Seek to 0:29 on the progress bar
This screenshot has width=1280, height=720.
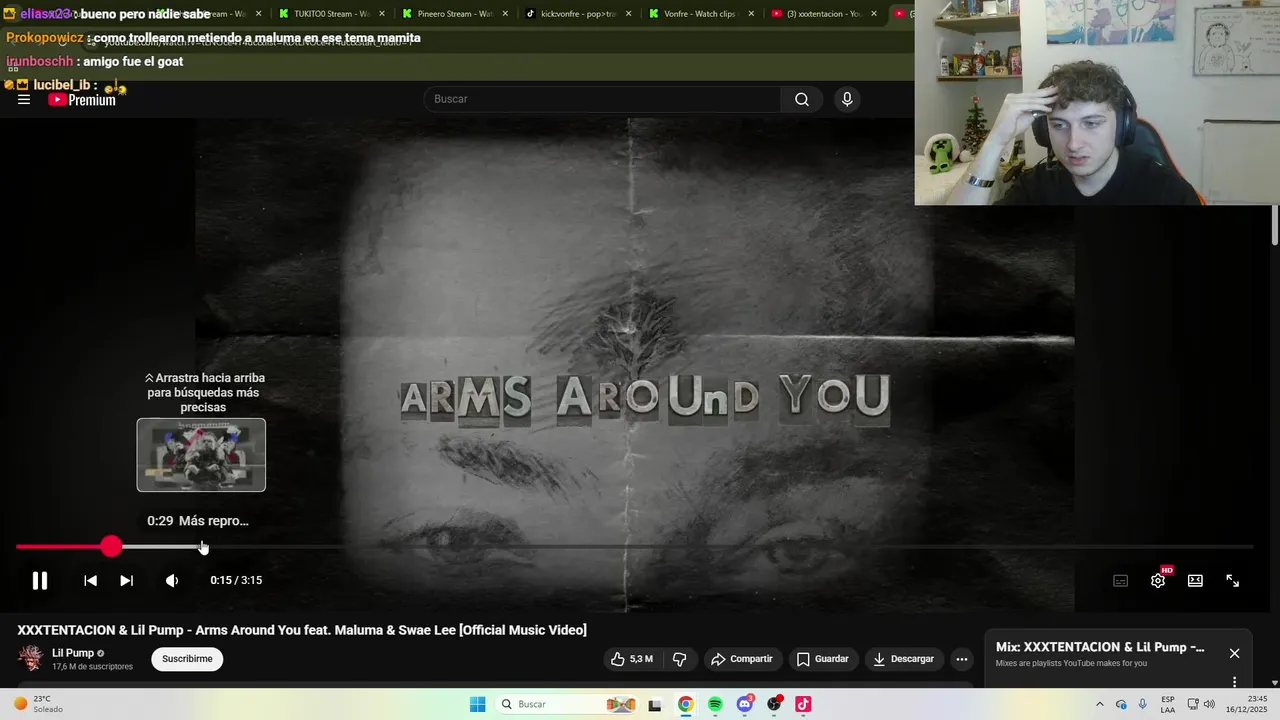pos(203,547)
